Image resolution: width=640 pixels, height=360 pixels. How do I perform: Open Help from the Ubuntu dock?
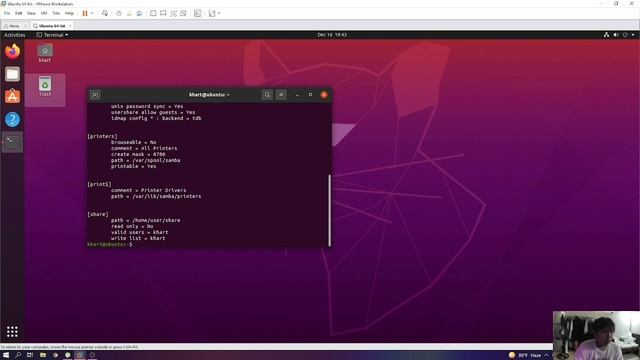click(x=12, y=119)
